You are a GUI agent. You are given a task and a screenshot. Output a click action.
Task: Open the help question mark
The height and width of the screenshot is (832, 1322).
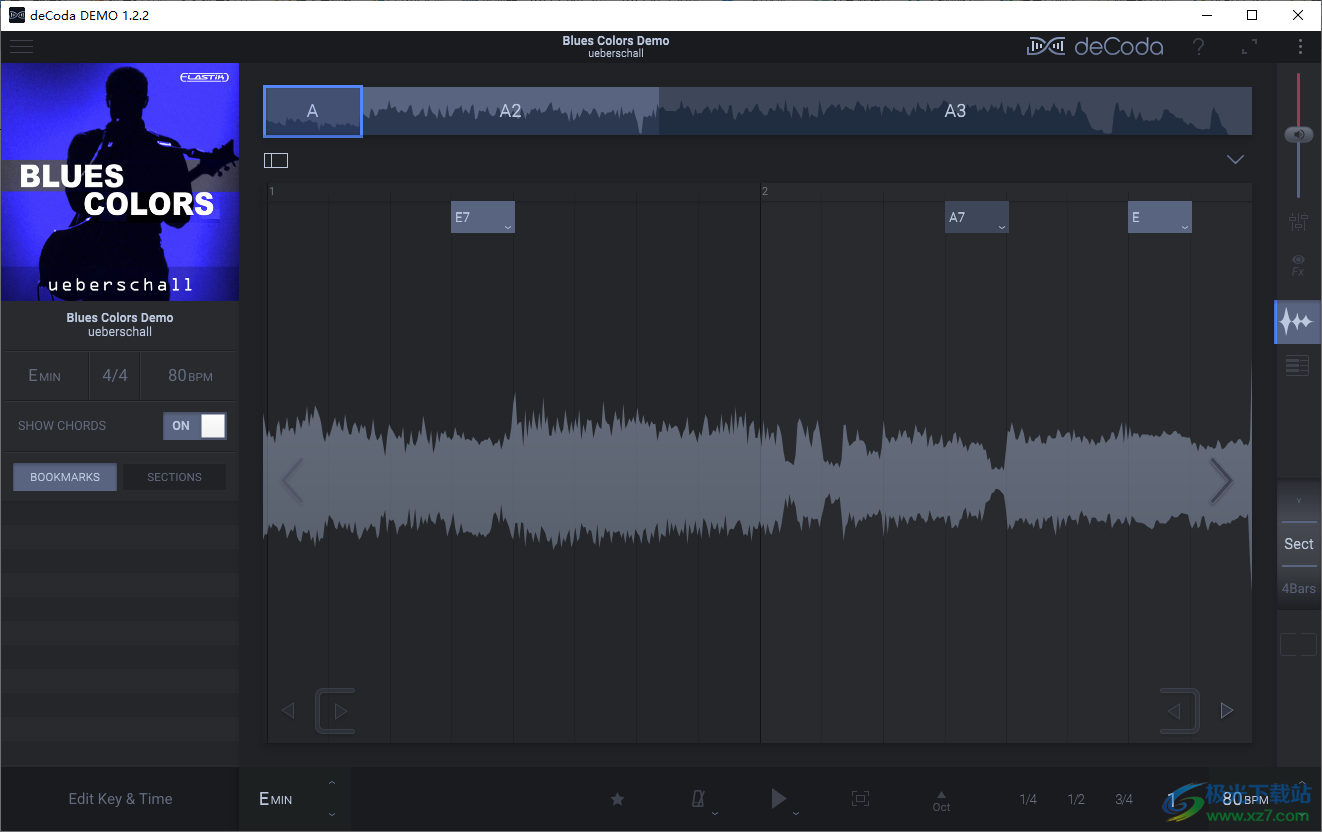coord(1199,46)
